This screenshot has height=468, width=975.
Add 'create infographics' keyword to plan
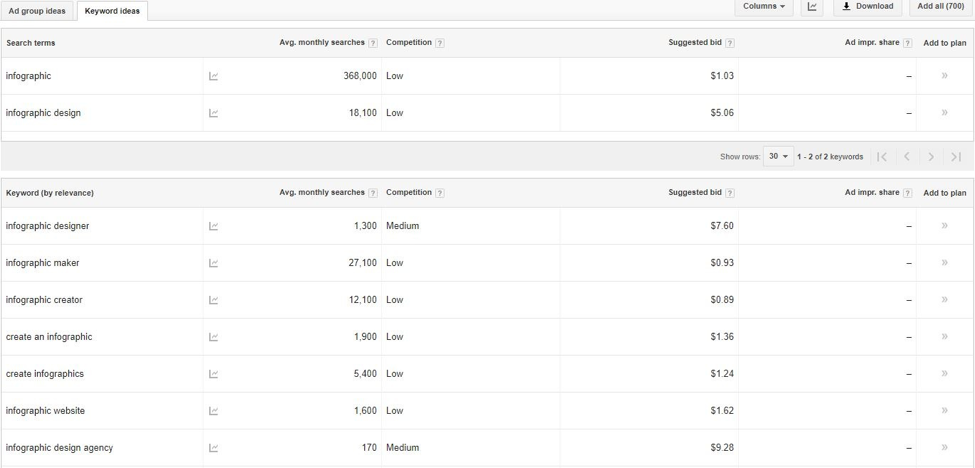coord(944,374)
